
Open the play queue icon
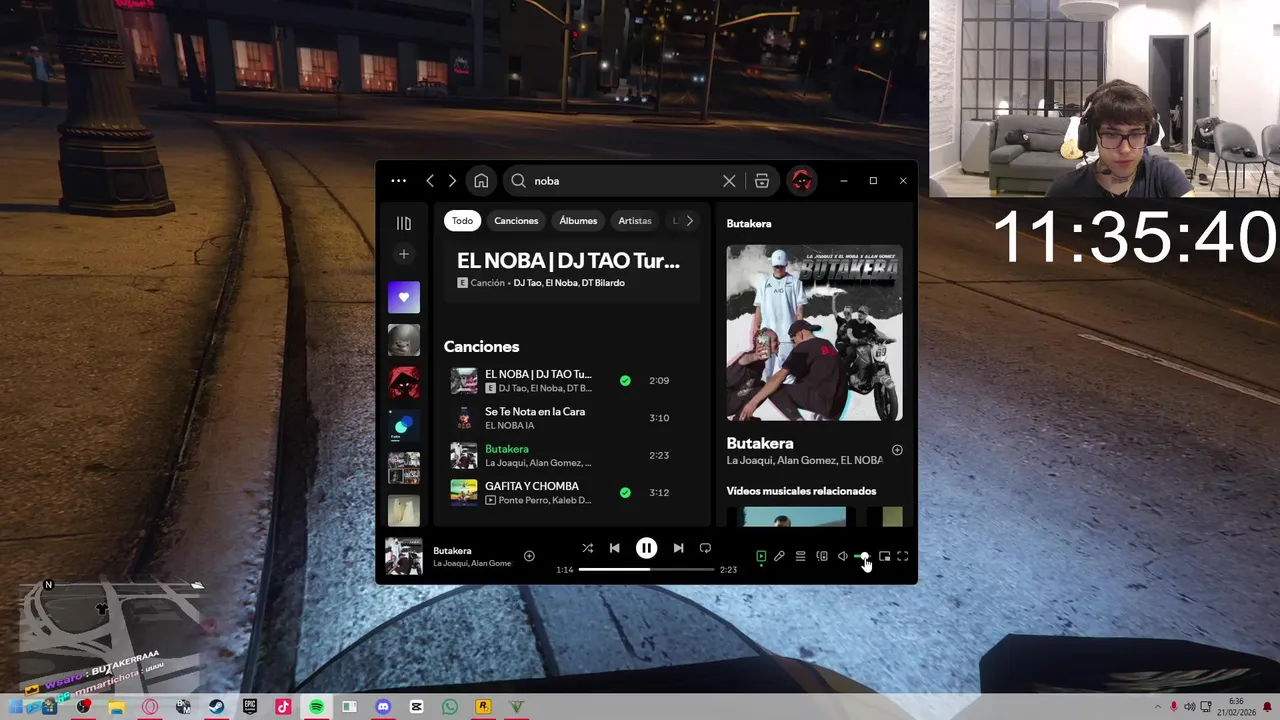800,556
